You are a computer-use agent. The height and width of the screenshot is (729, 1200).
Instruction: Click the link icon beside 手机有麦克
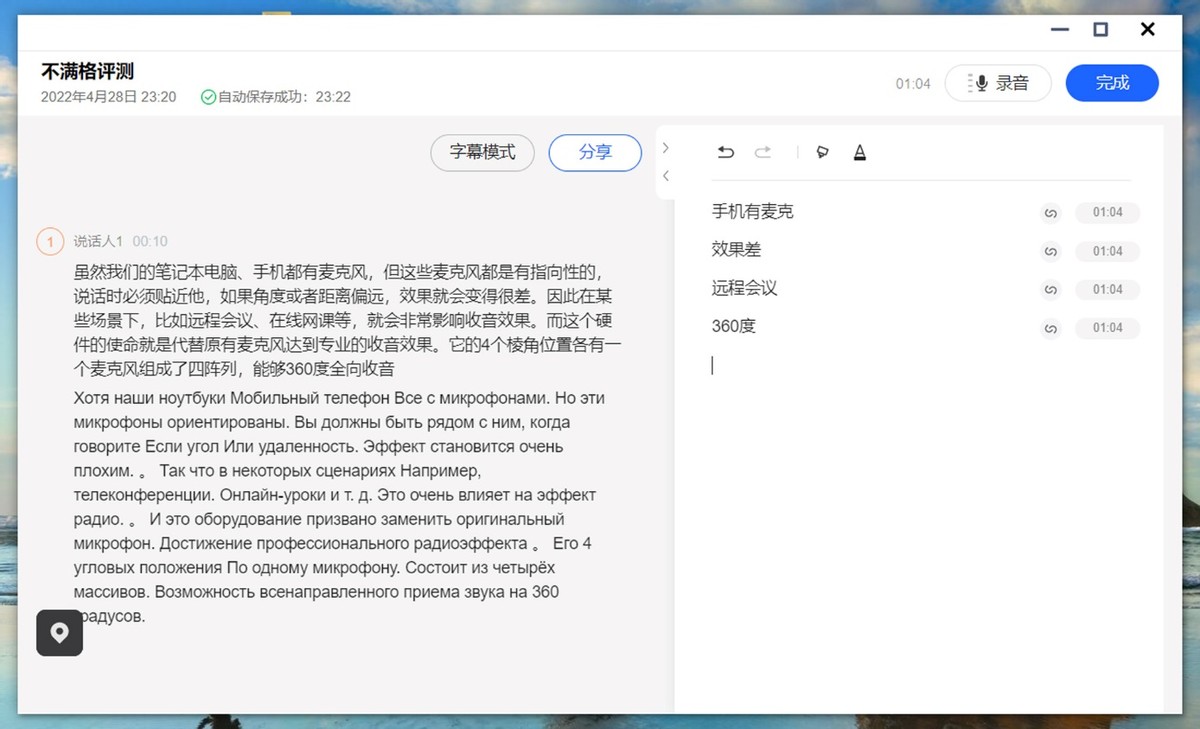[x=1050, y=213]
